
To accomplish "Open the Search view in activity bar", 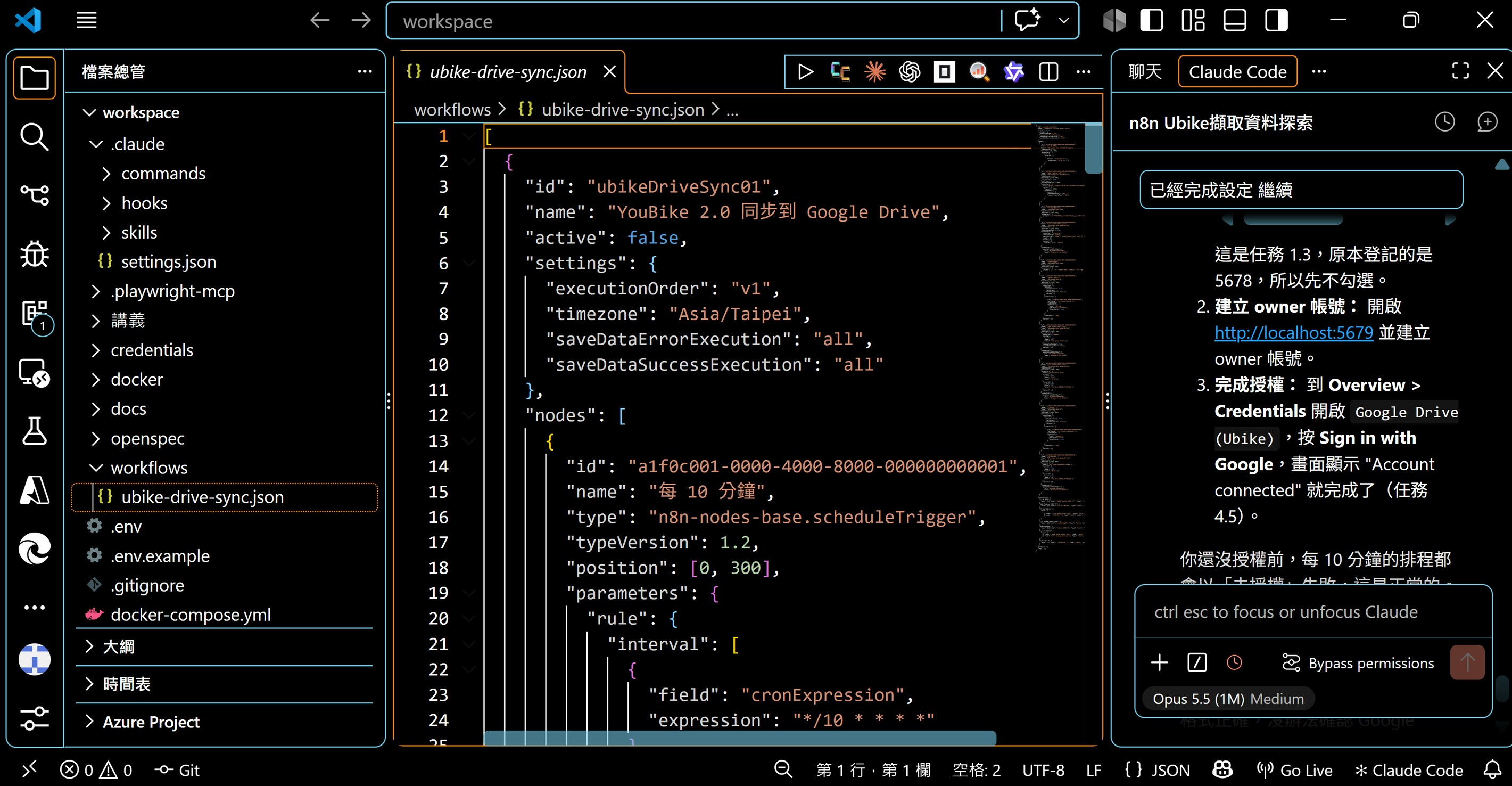I will pyautogui.click(x=35, y=137).
